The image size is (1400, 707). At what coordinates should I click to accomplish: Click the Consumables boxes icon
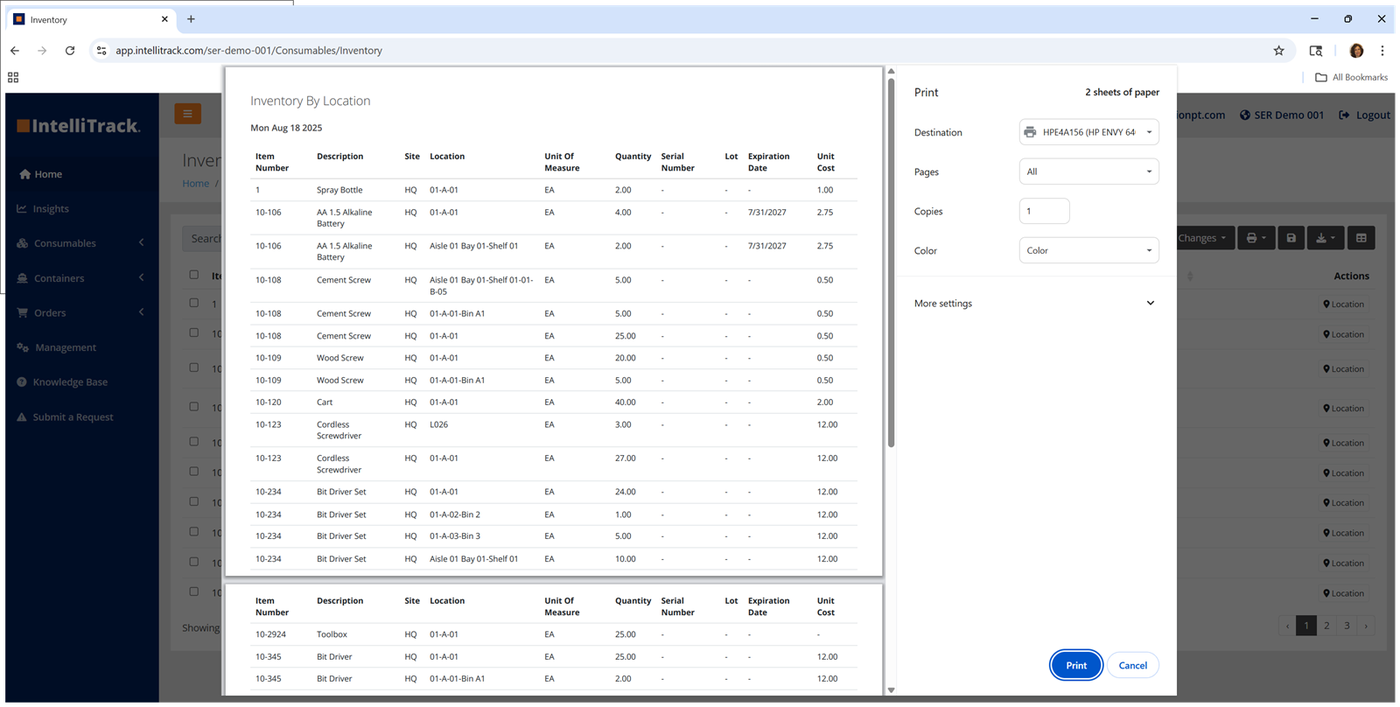point(23,243)
